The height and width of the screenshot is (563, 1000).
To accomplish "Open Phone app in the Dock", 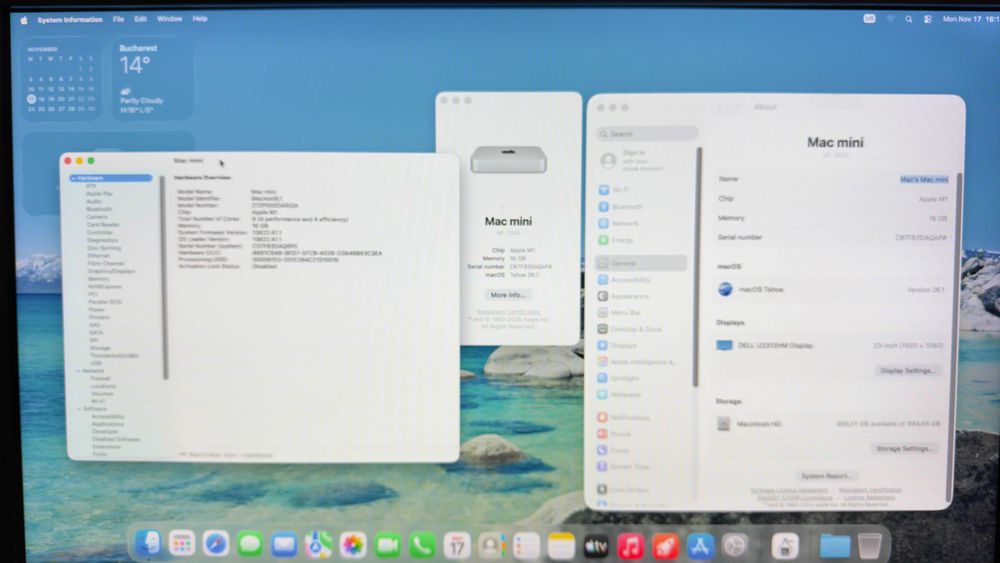I will (x=422, y=545).
